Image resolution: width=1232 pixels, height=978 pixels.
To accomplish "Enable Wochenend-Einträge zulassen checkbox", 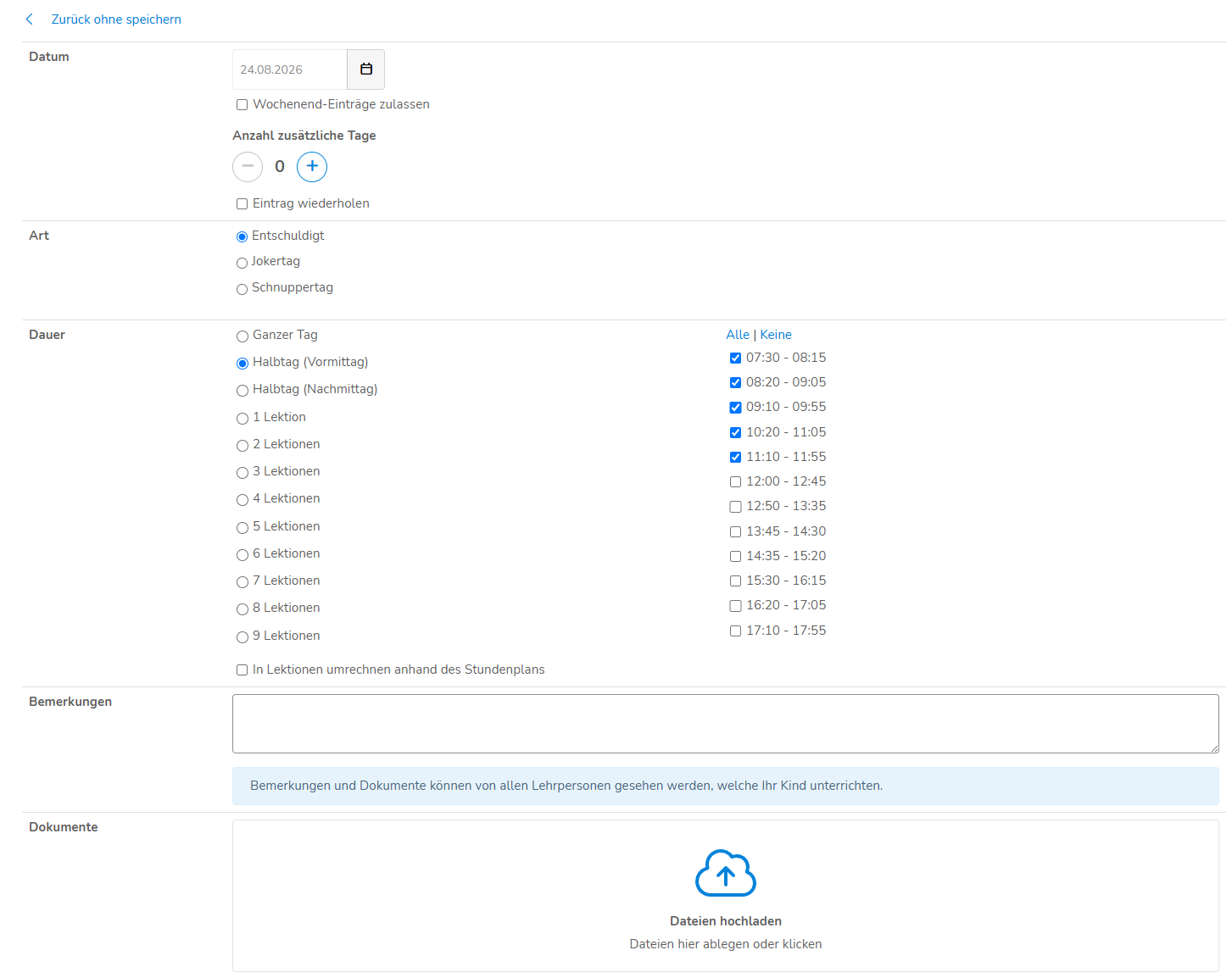I will click(242, 105).
